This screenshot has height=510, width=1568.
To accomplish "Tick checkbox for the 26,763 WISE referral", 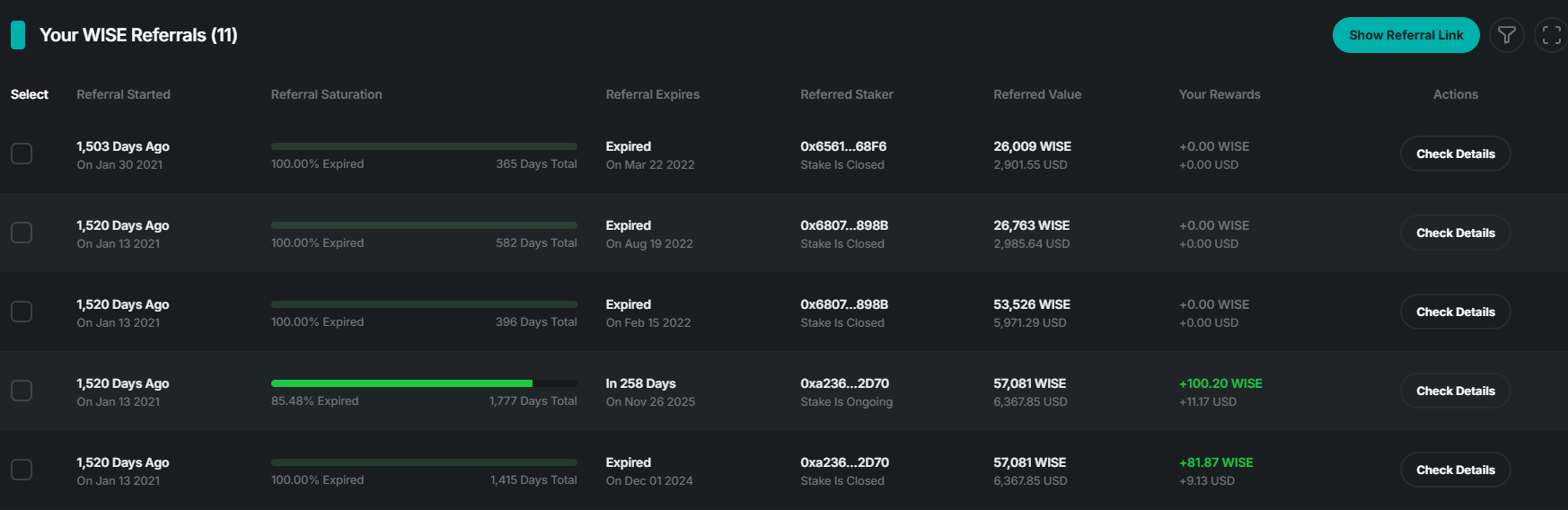I will [x=22, y=233].
